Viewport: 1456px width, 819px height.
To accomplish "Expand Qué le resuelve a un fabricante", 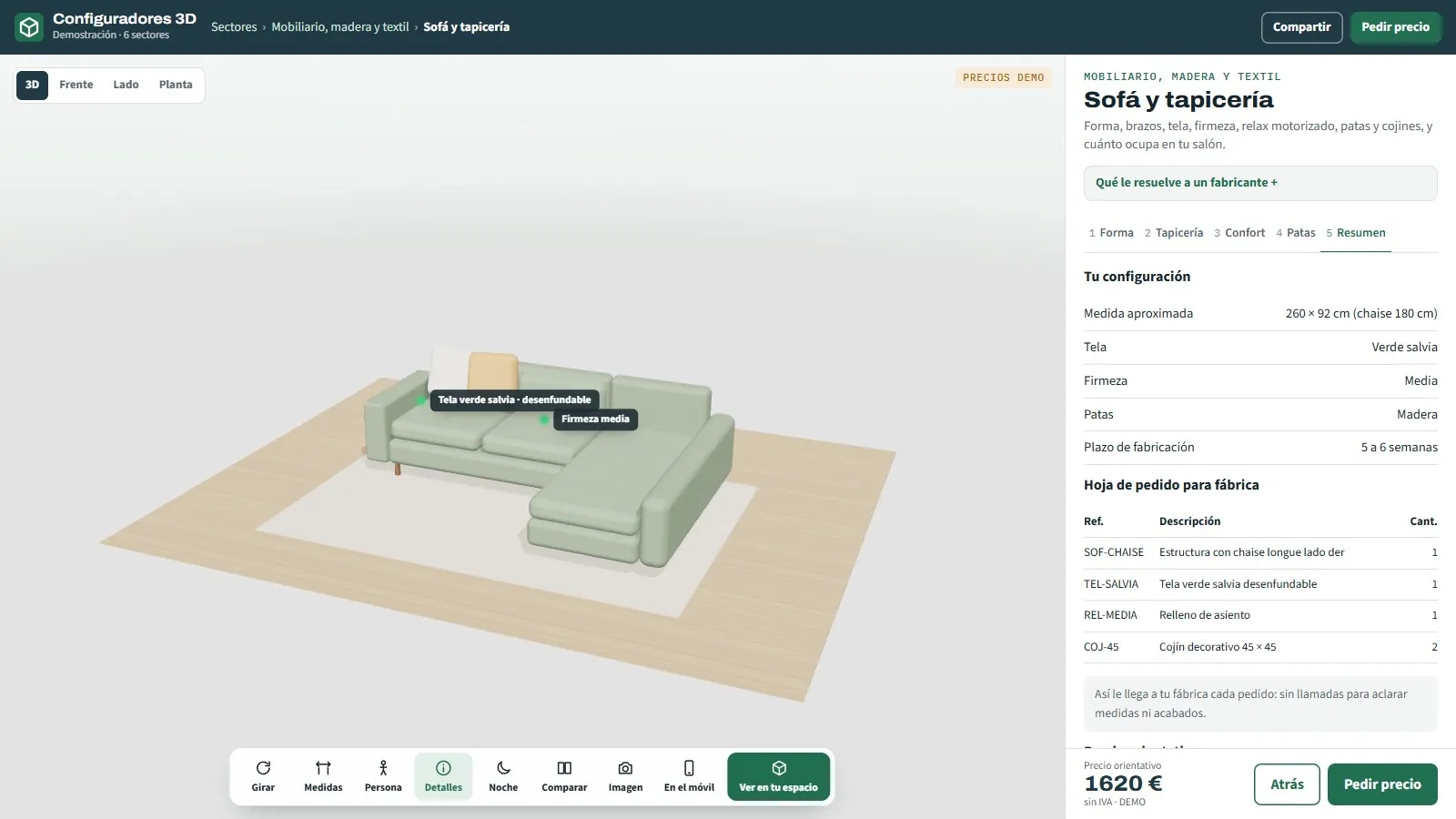I will click(1260, 183).
